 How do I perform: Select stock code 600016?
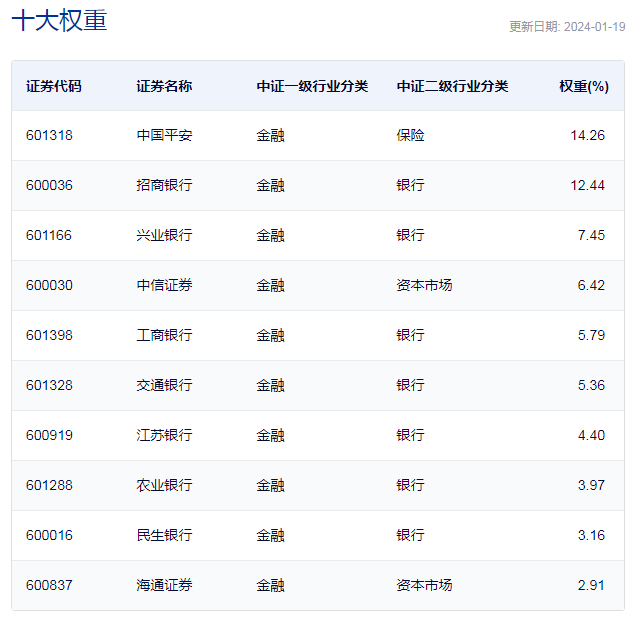[49, 535]
